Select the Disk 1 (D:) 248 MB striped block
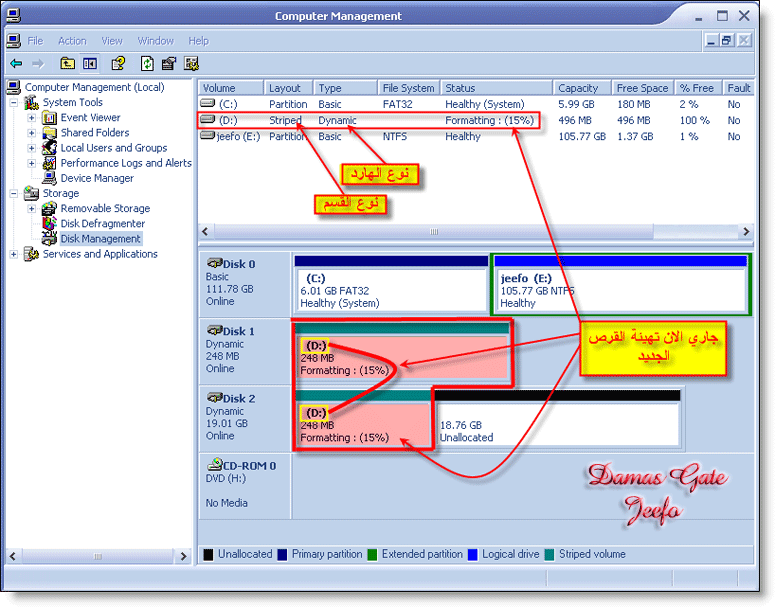 tap(402, 352)
